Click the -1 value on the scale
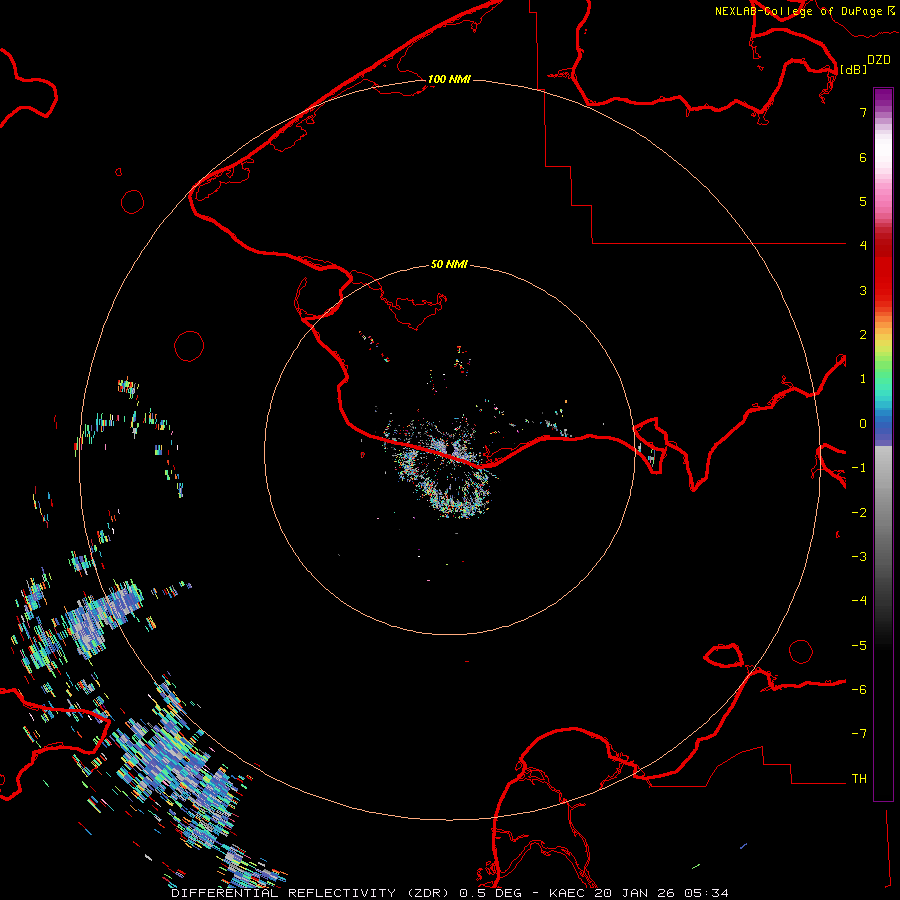This screenshot has height=900, width=900. 859,468
